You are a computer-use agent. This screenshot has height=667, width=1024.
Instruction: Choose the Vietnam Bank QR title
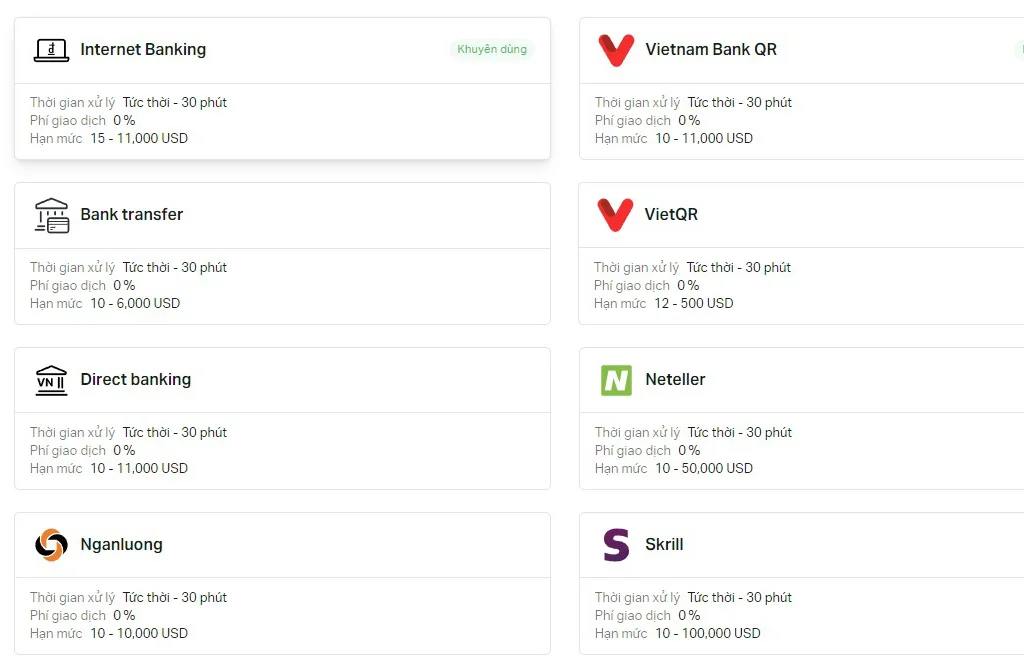711,50
